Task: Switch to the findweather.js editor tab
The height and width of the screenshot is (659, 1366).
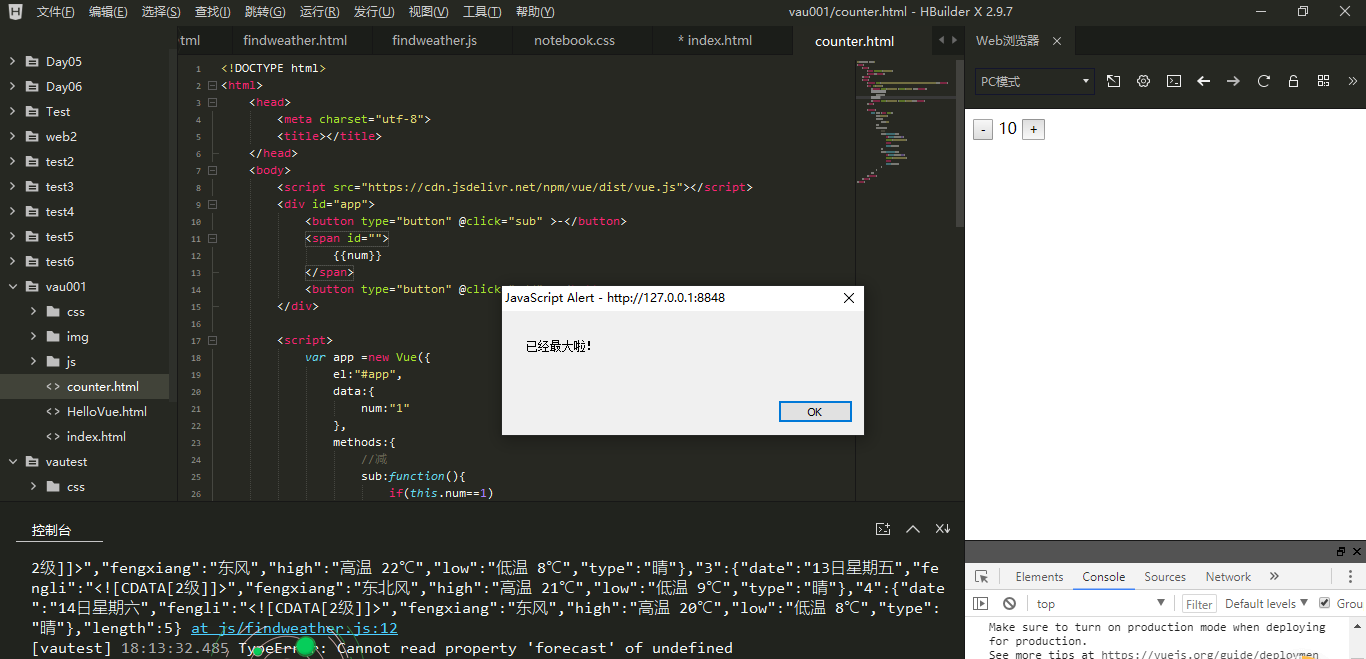Action: coord(434,40)
